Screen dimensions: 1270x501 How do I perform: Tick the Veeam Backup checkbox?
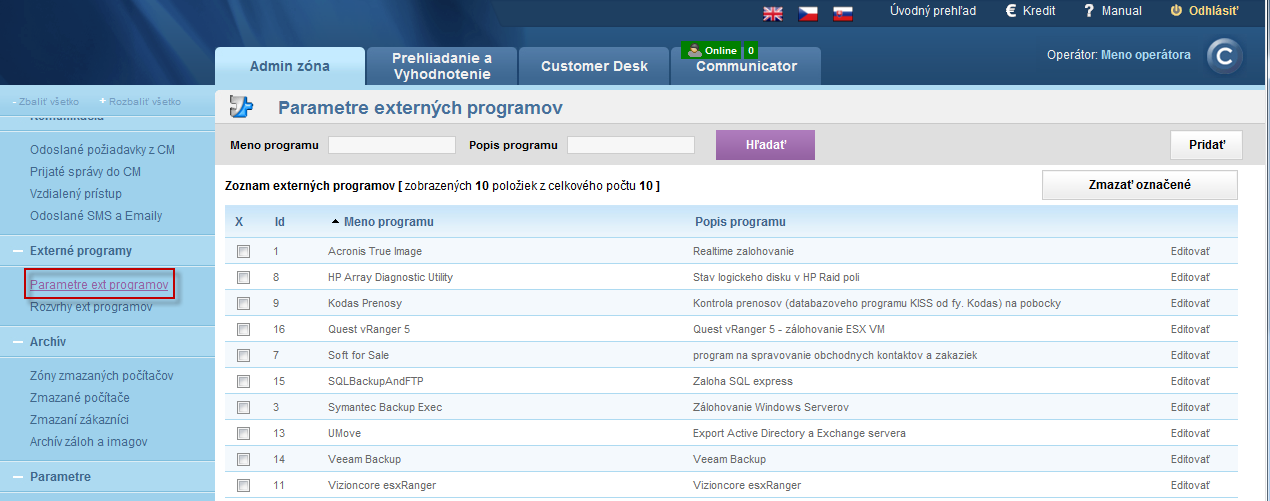pos(243,459)
